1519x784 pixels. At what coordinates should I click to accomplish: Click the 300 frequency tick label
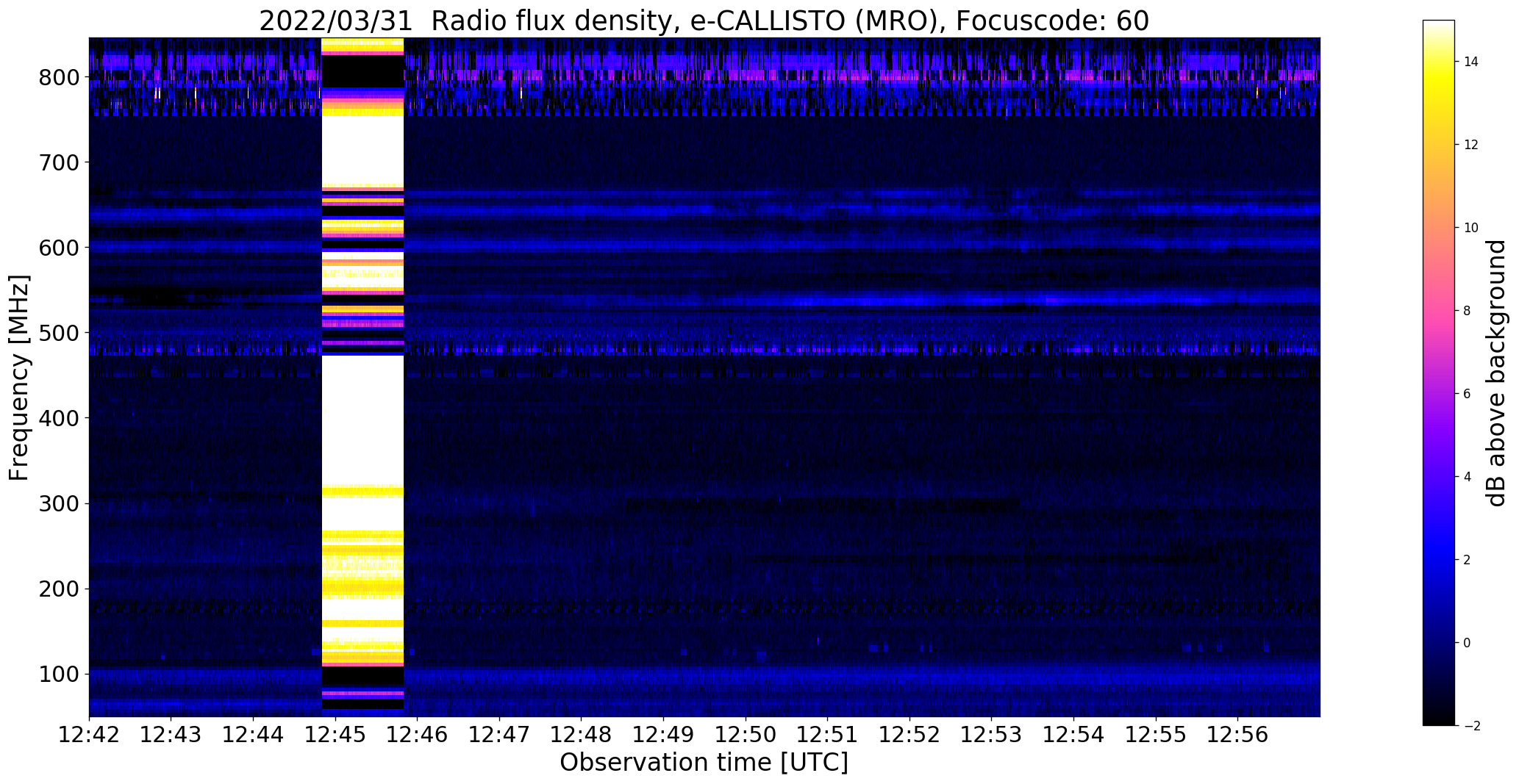click(x=58, y=503)
